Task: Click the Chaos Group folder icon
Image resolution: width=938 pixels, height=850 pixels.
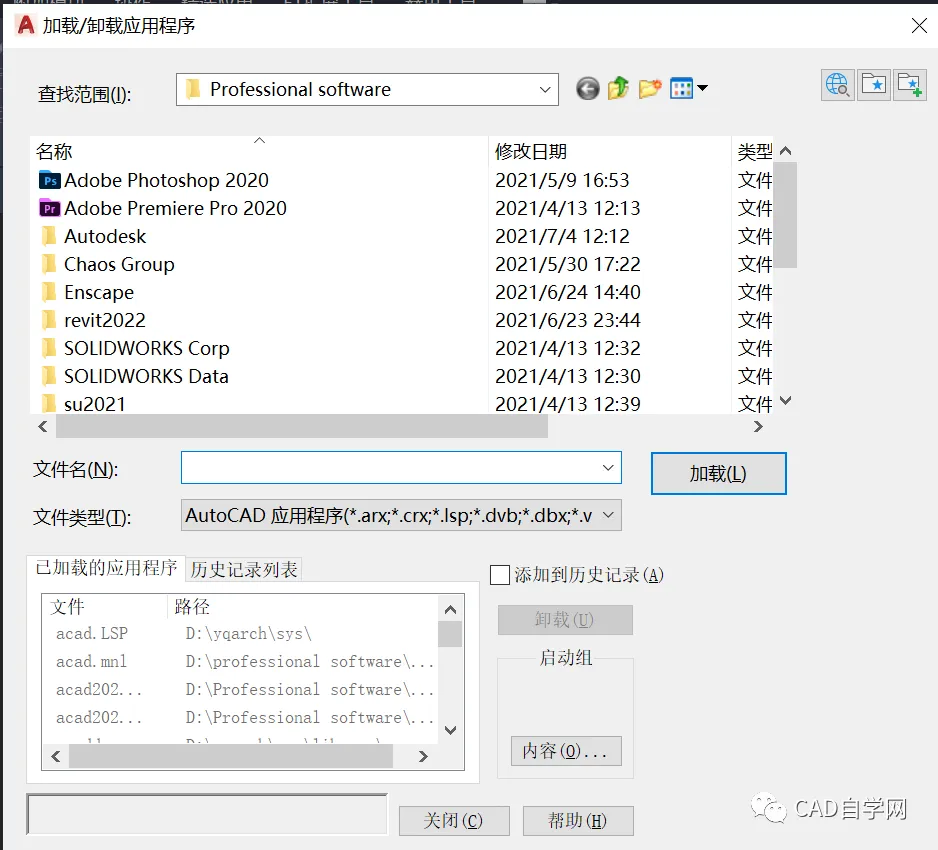Action: (x=50, y=264)
